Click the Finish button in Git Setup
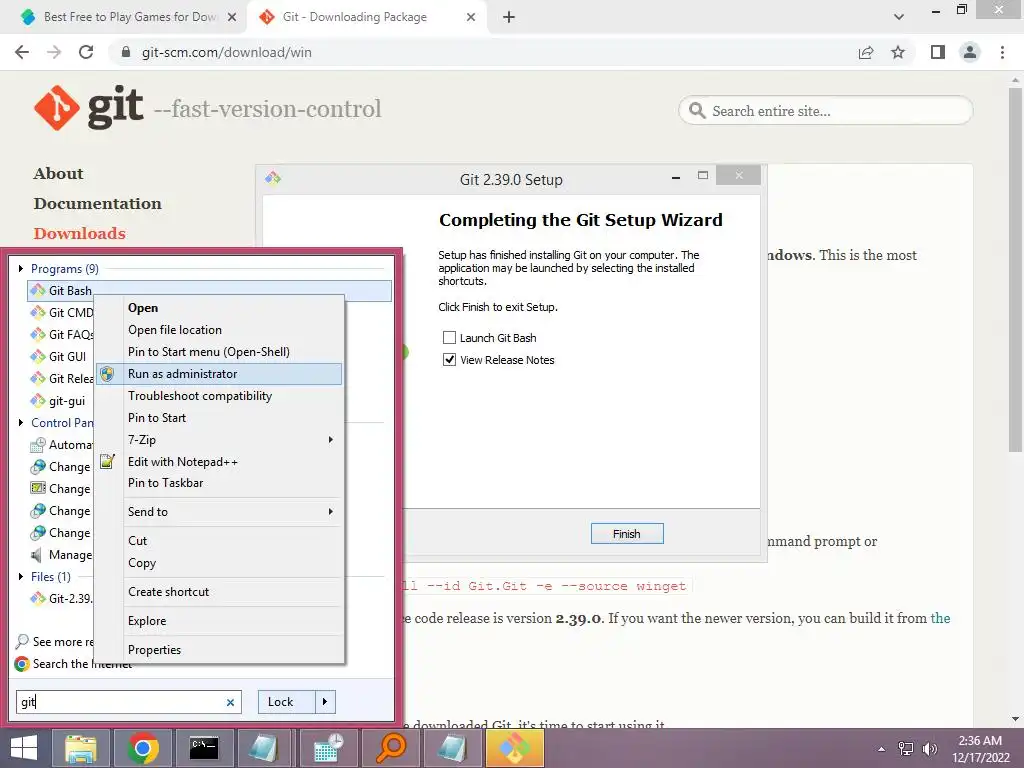 627,534
